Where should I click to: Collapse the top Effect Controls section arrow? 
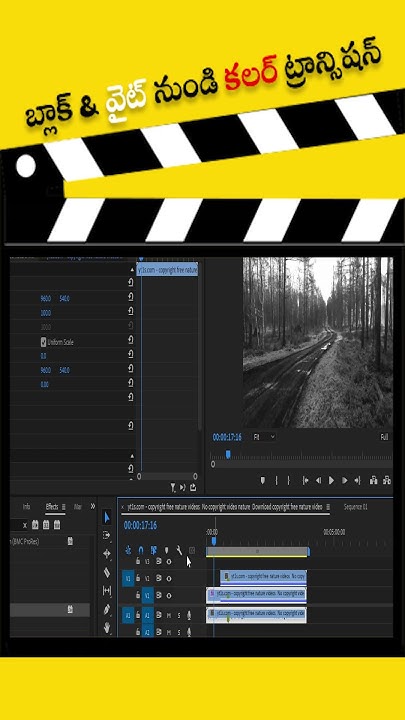pos(132,270)
